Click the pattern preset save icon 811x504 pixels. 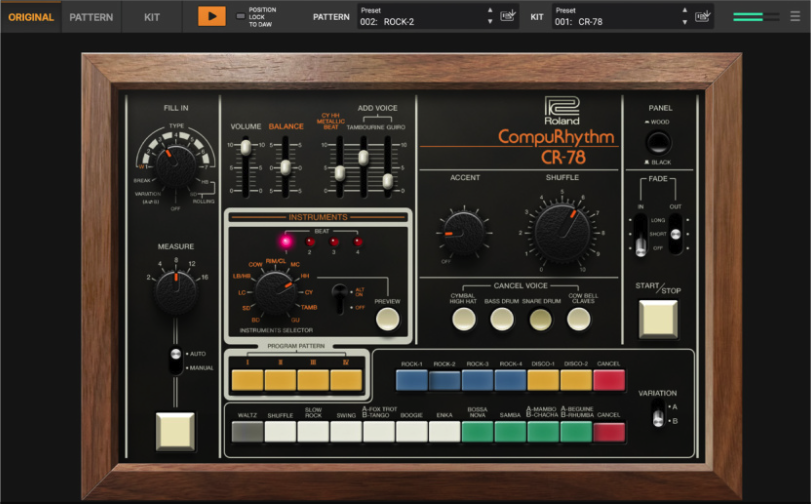coord(508,16)
